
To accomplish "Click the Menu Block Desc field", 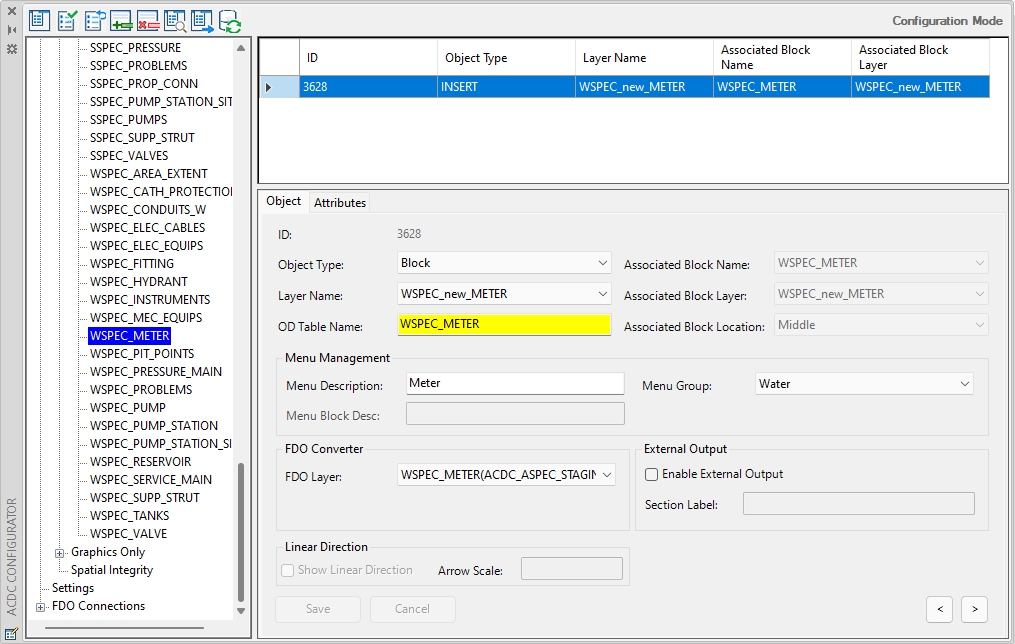I will (x=515, y=414).
